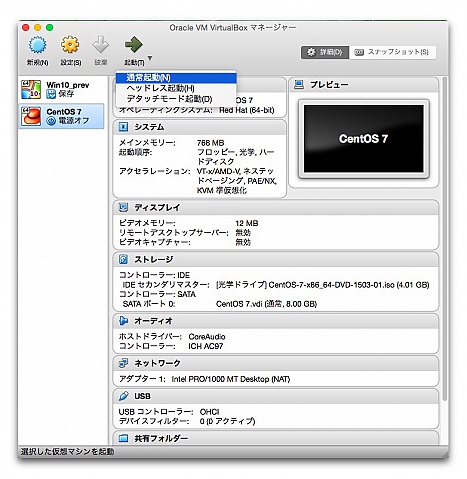Screen dimensions: 467x479
Task: Click the Win10_prev OS icon
Action: pos(31,89)
